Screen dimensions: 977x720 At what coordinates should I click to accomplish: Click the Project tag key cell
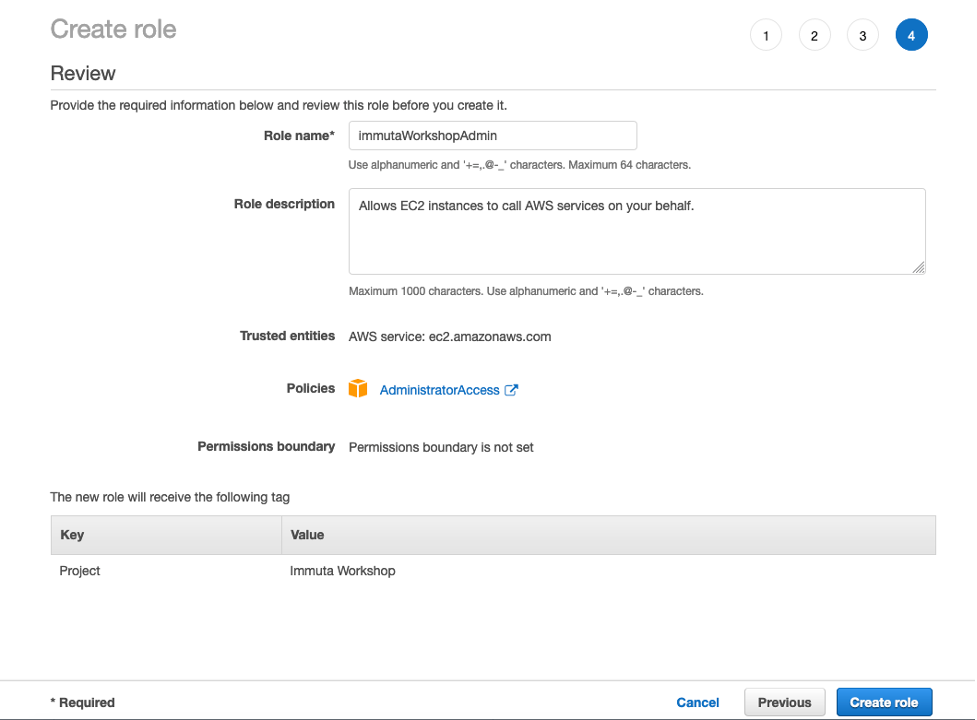(x=80, y=571)
